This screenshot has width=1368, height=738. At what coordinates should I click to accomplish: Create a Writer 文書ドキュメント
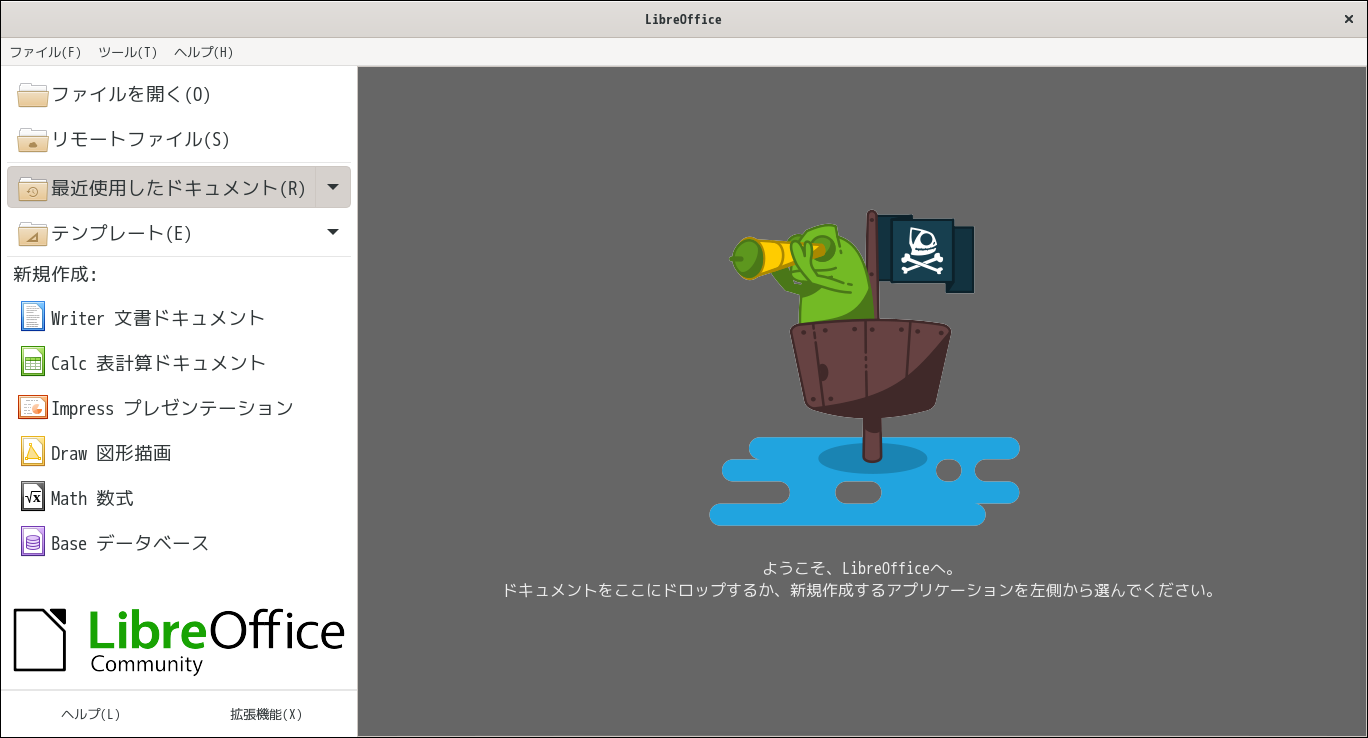(x=179, y=318)
